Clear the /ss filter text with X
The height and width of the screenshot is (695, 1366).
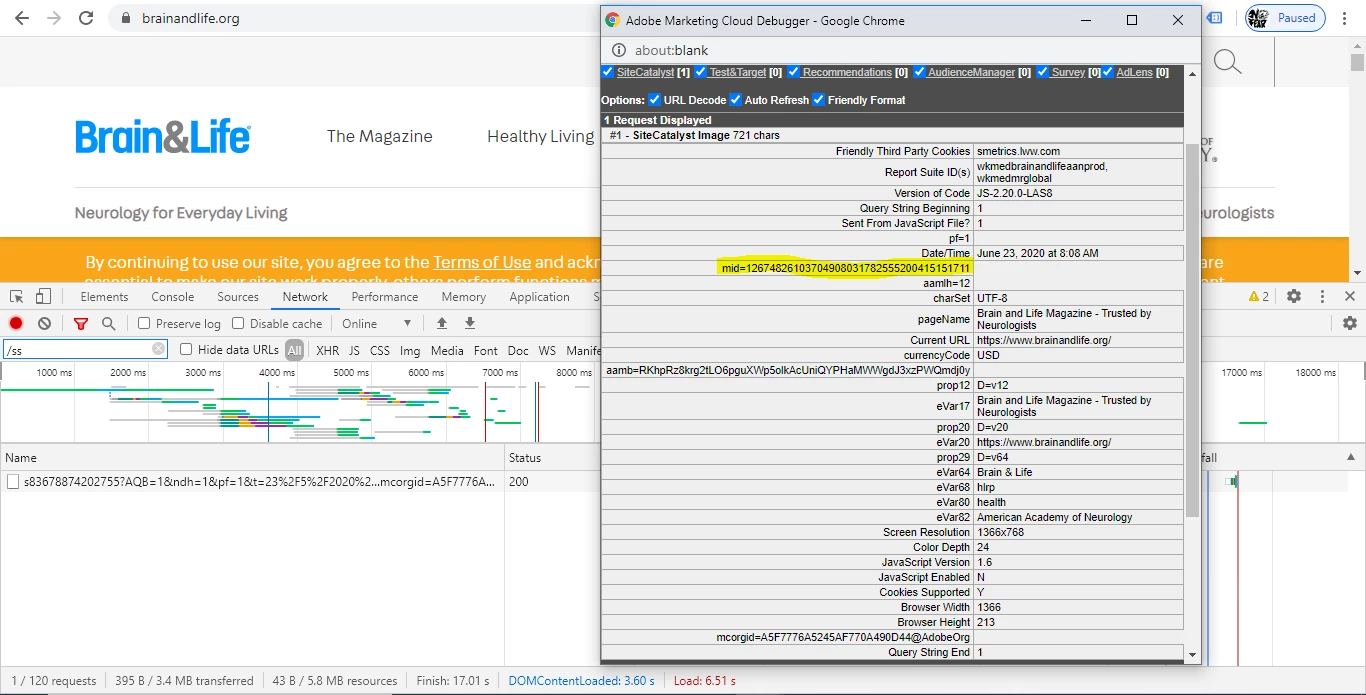(158, 349)
